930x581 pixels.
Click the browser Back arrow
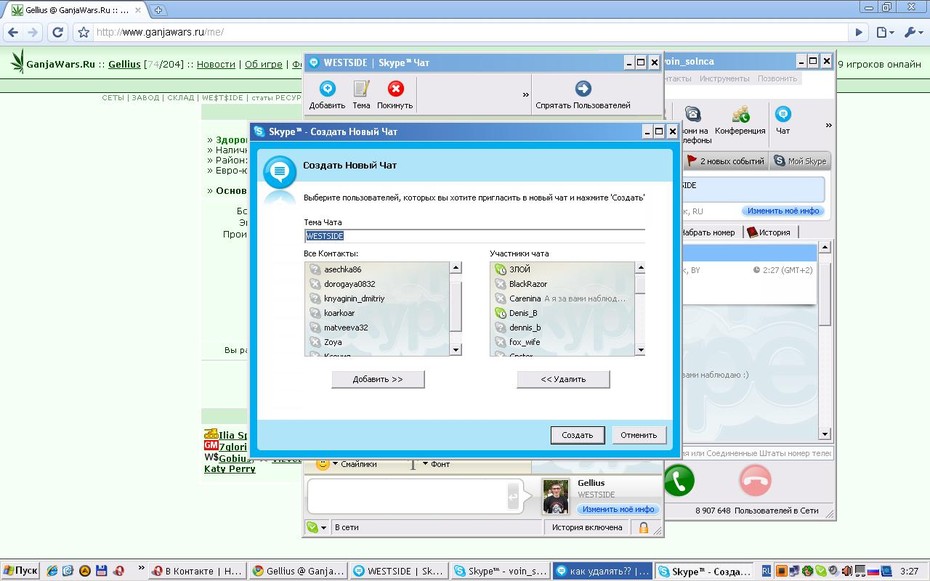[x=13, y=32]
